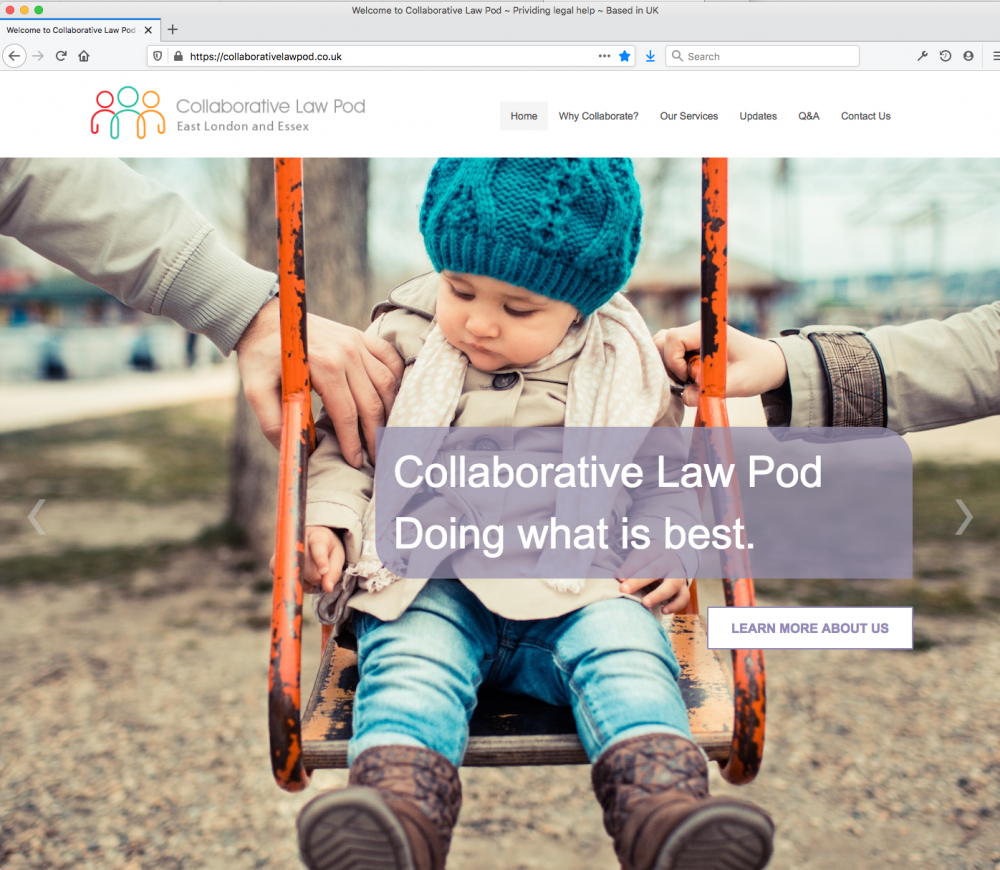
Task: View site security padlock details
Action: coord(179,56)
